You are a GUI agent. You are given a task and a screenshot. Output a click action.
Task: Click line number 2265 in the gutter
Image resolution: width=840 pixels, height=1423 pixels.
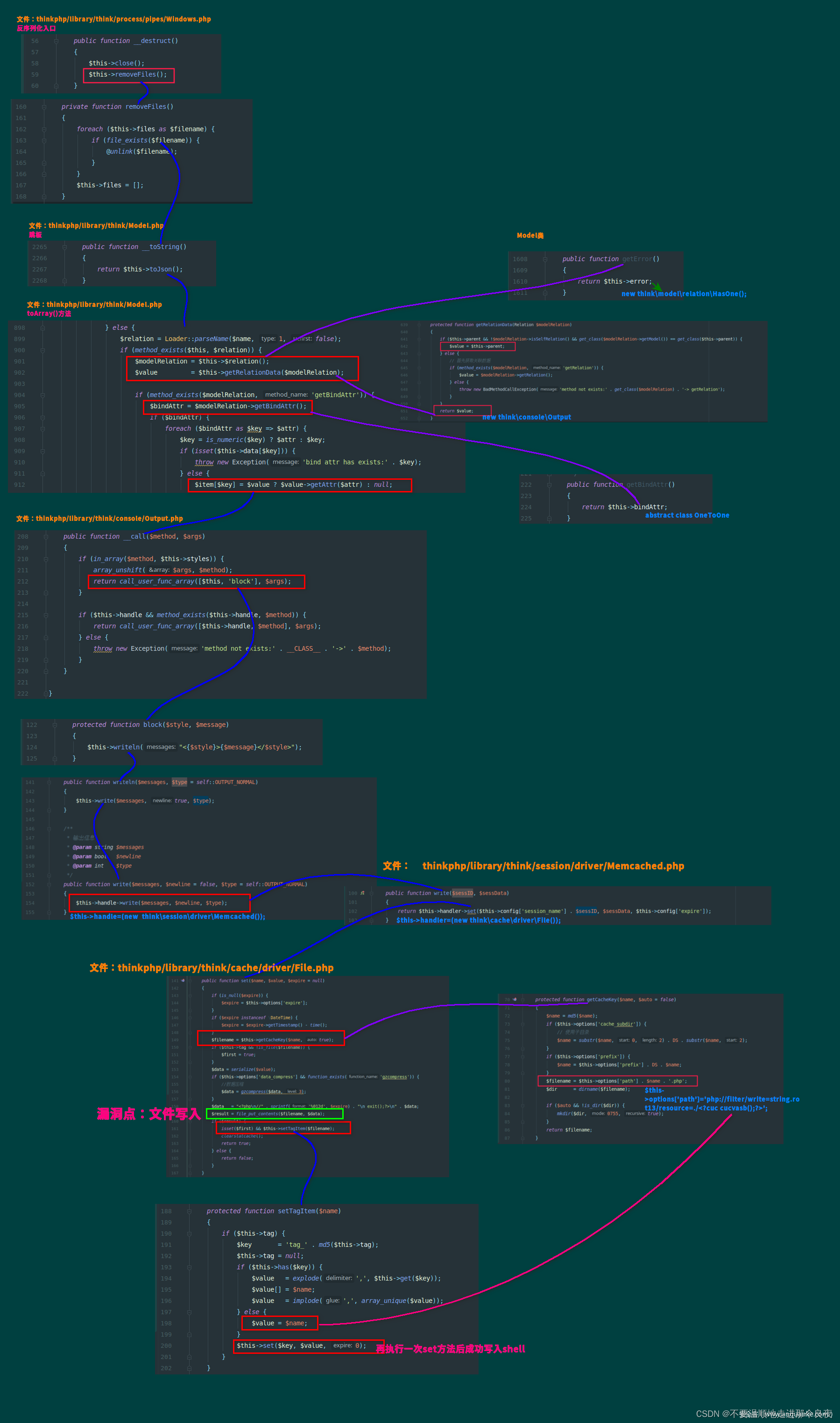[40, 247]
